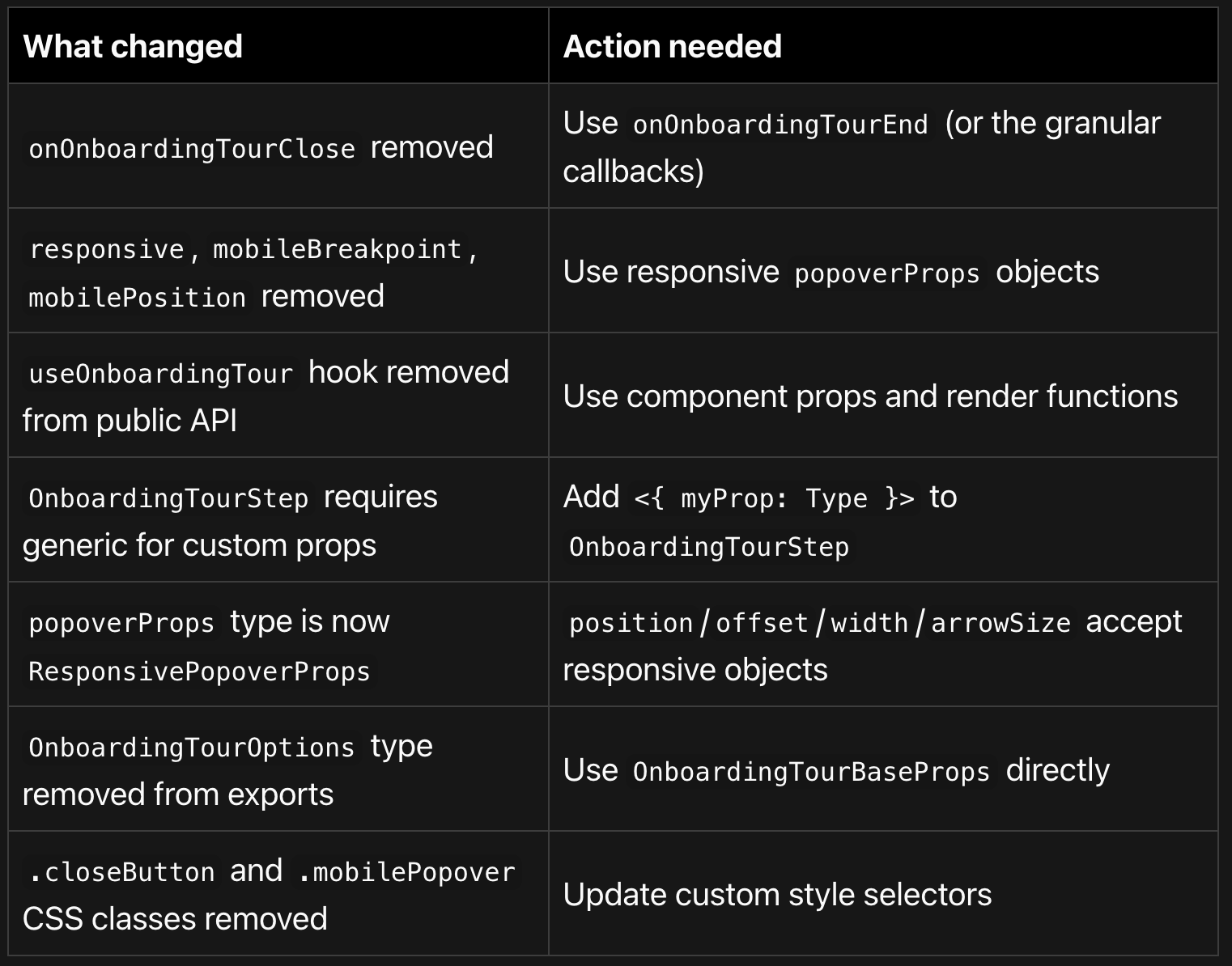Click the "generic for custom props" text
This screenshot has width=1232, height=966.
pyautogui.click(x=199, y=545)
